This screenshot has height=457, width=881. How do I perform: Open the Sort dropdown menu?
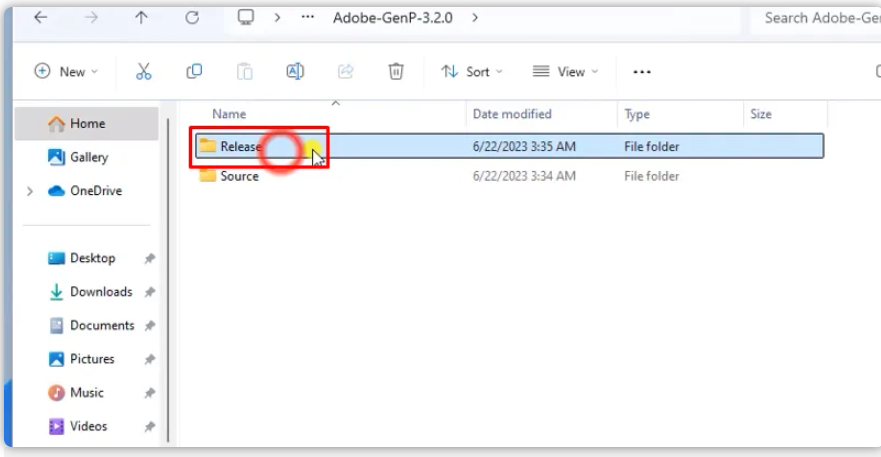[472, 72]
